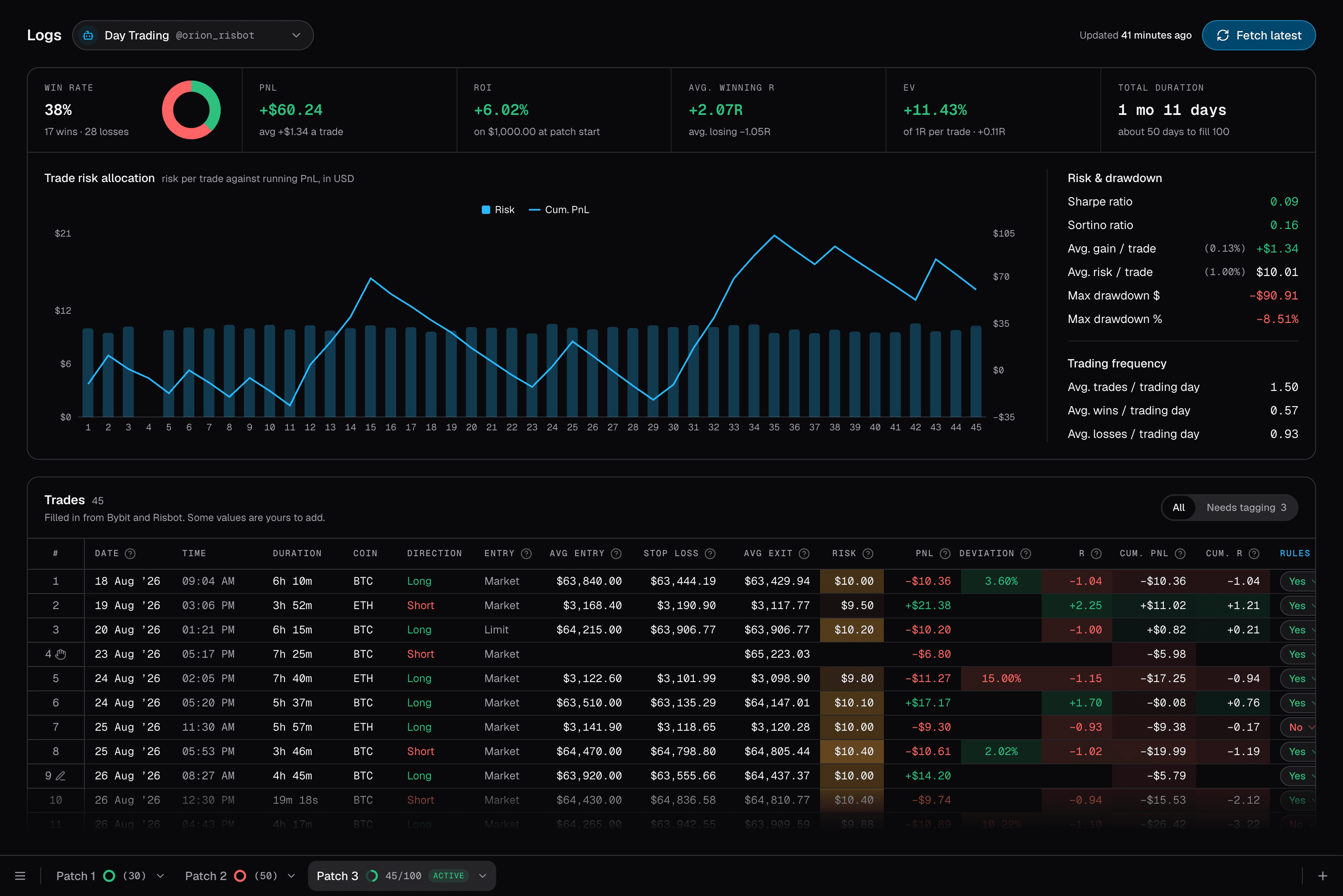
Task: Click the pencil edit icon on trade 9
Action: click(60, 776)
